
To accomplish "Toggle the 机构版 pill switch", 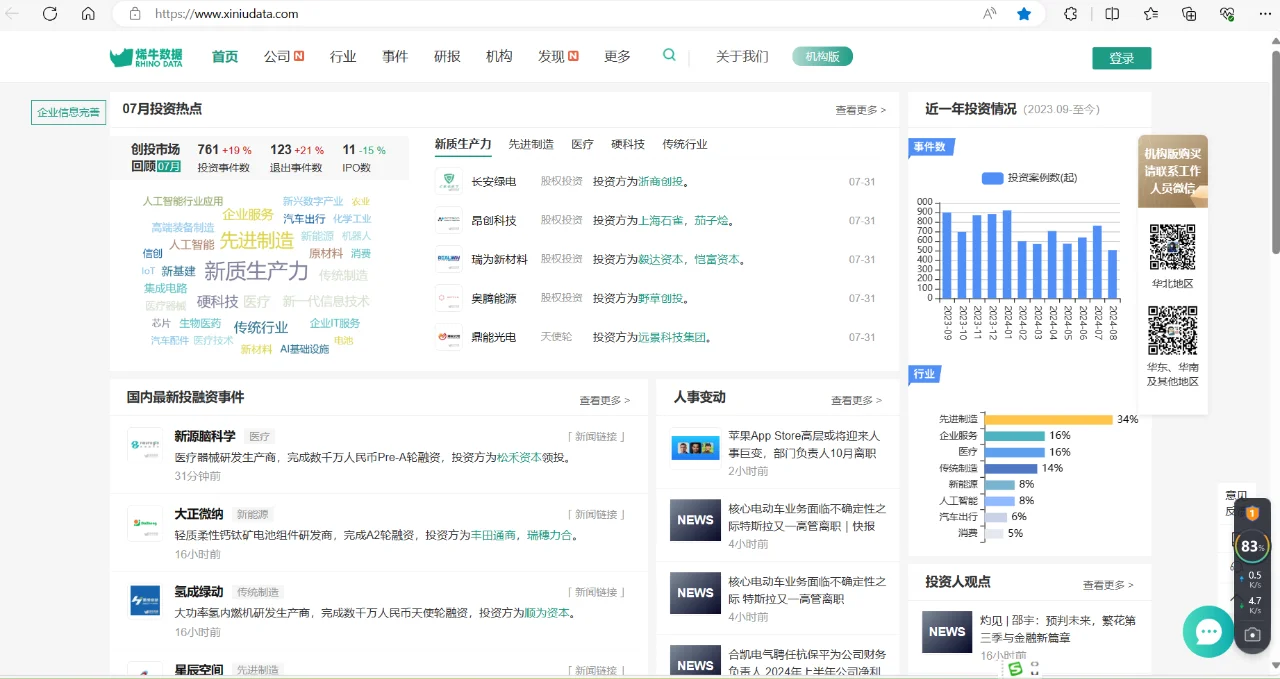I will click(x=822, y=56).
